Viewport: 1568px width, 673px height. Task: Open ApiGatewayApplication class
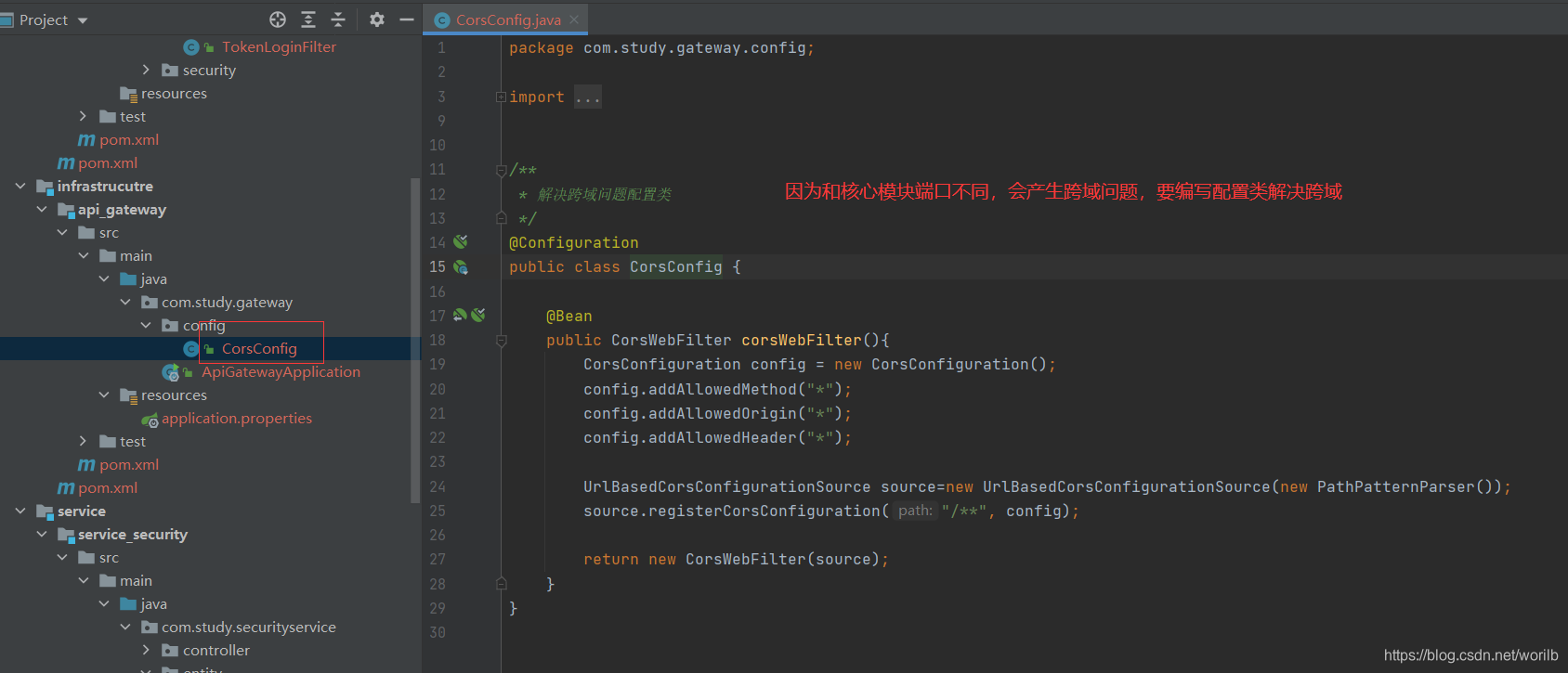click(281, 371)
